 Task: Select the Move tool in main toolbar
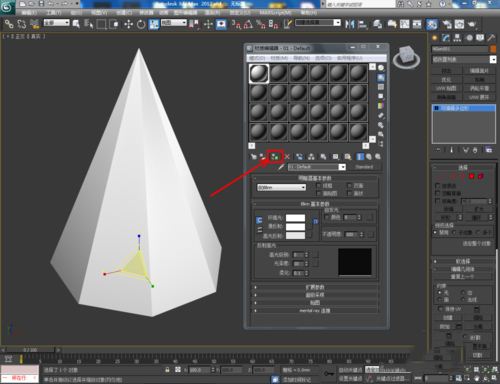128,24
